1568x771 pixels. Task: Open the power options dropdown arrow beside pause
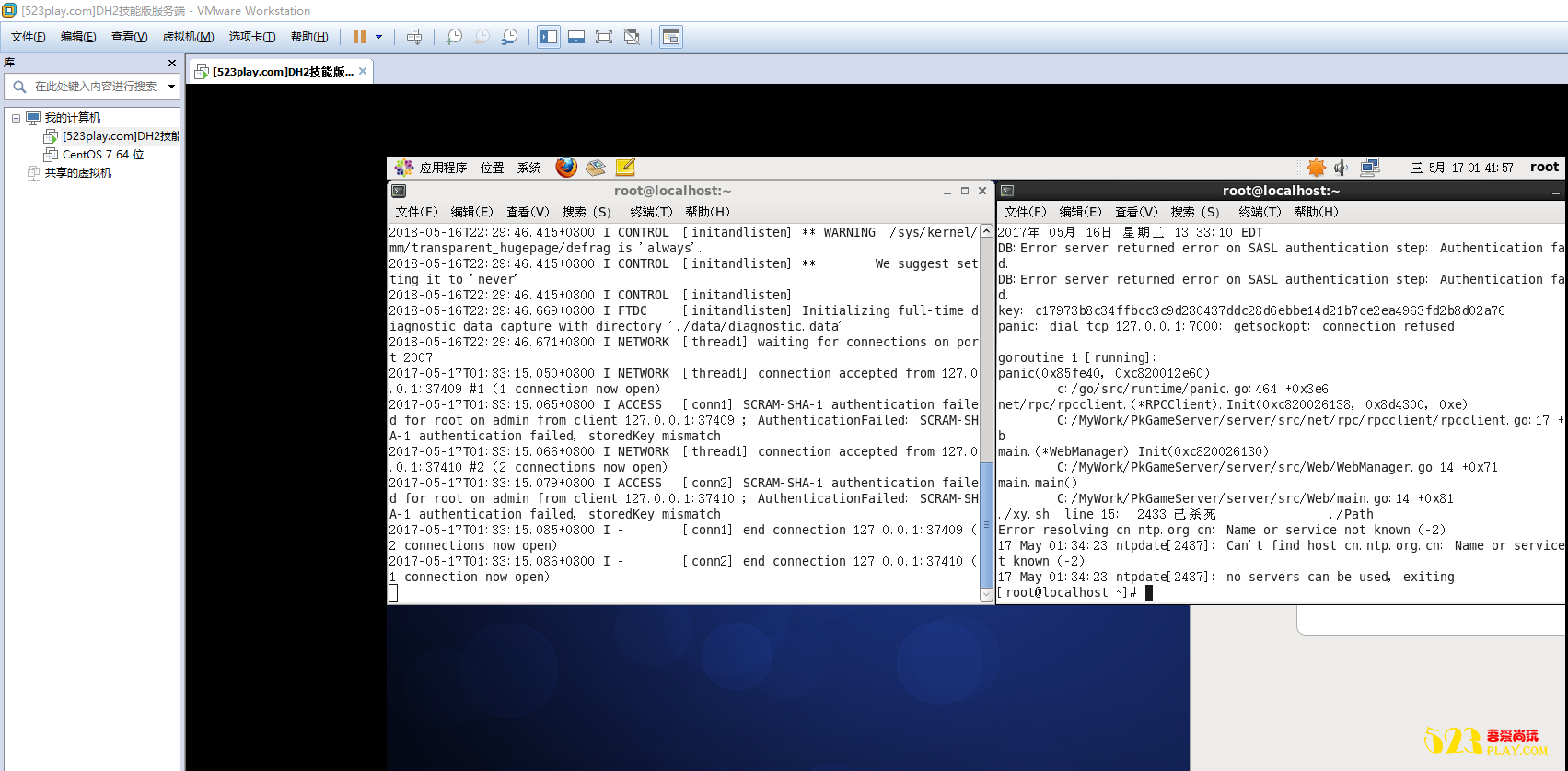(378, 37)
